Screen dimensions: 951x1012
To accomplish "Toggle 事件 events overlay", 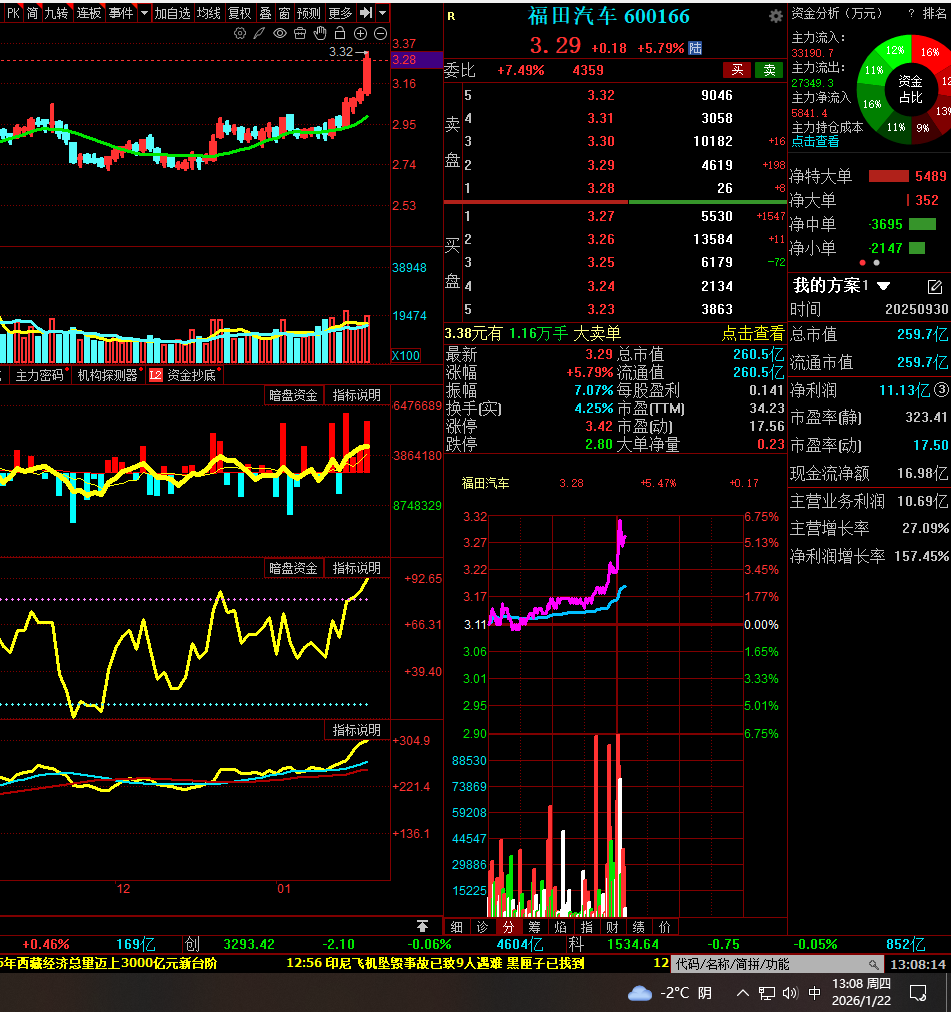I will tap(121, 13).
